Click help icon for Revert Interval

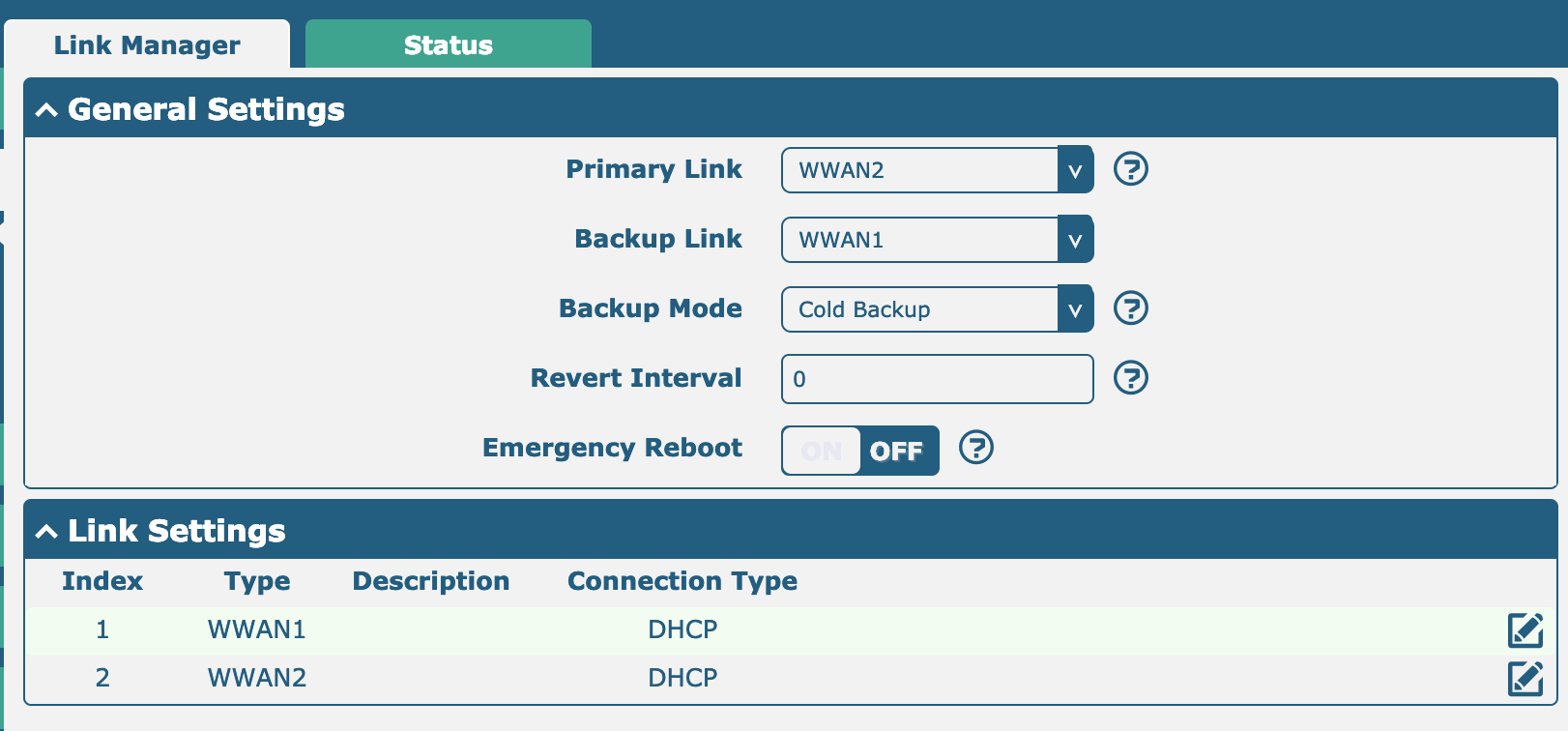point(1130,378)
